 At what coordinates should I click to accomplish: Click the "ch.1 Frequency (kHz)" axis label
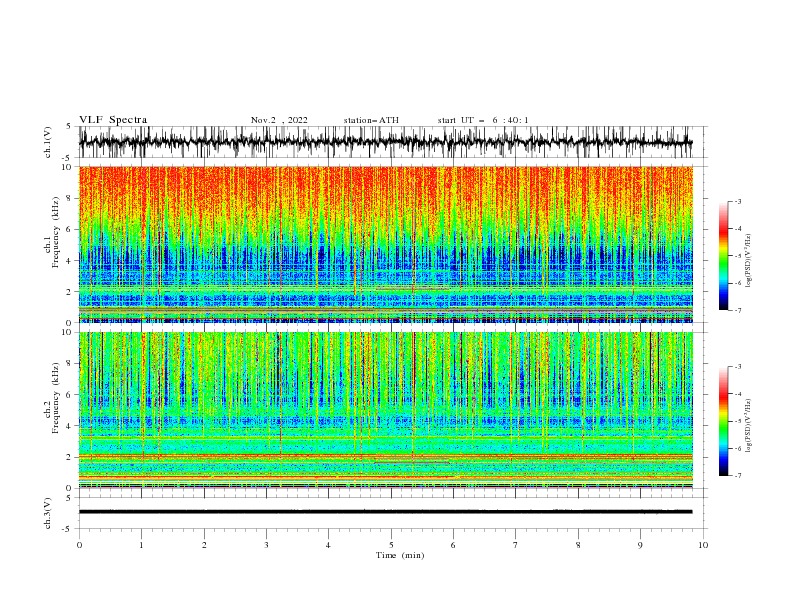point(53,232)
